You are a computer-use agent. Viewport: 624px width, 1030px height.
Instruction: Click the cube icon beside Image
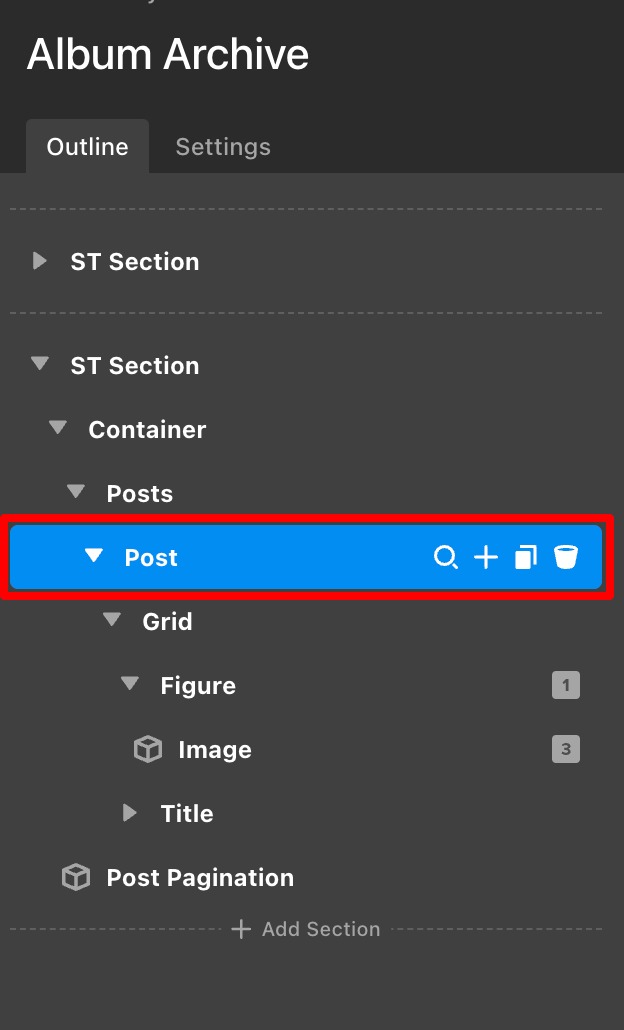pyautogui.click(x=148, y=750)
